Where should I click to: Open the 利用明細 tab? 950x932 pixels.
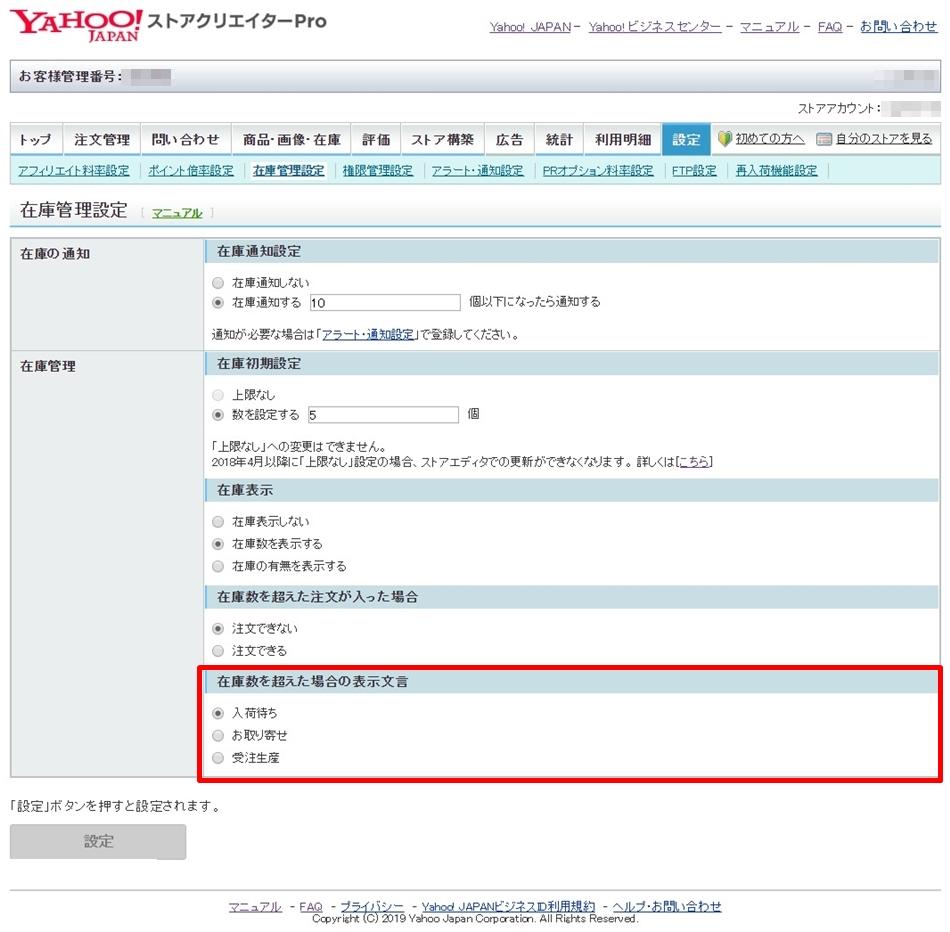[623, 139]
